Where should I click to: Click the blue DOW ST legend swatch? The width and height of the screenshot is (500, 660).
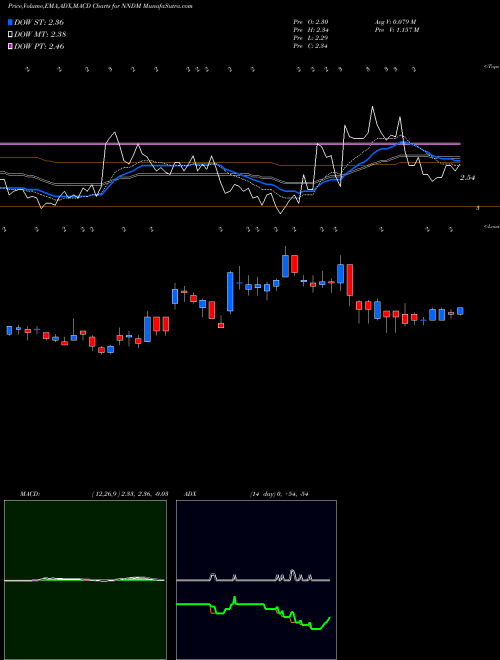coord(11,22)
